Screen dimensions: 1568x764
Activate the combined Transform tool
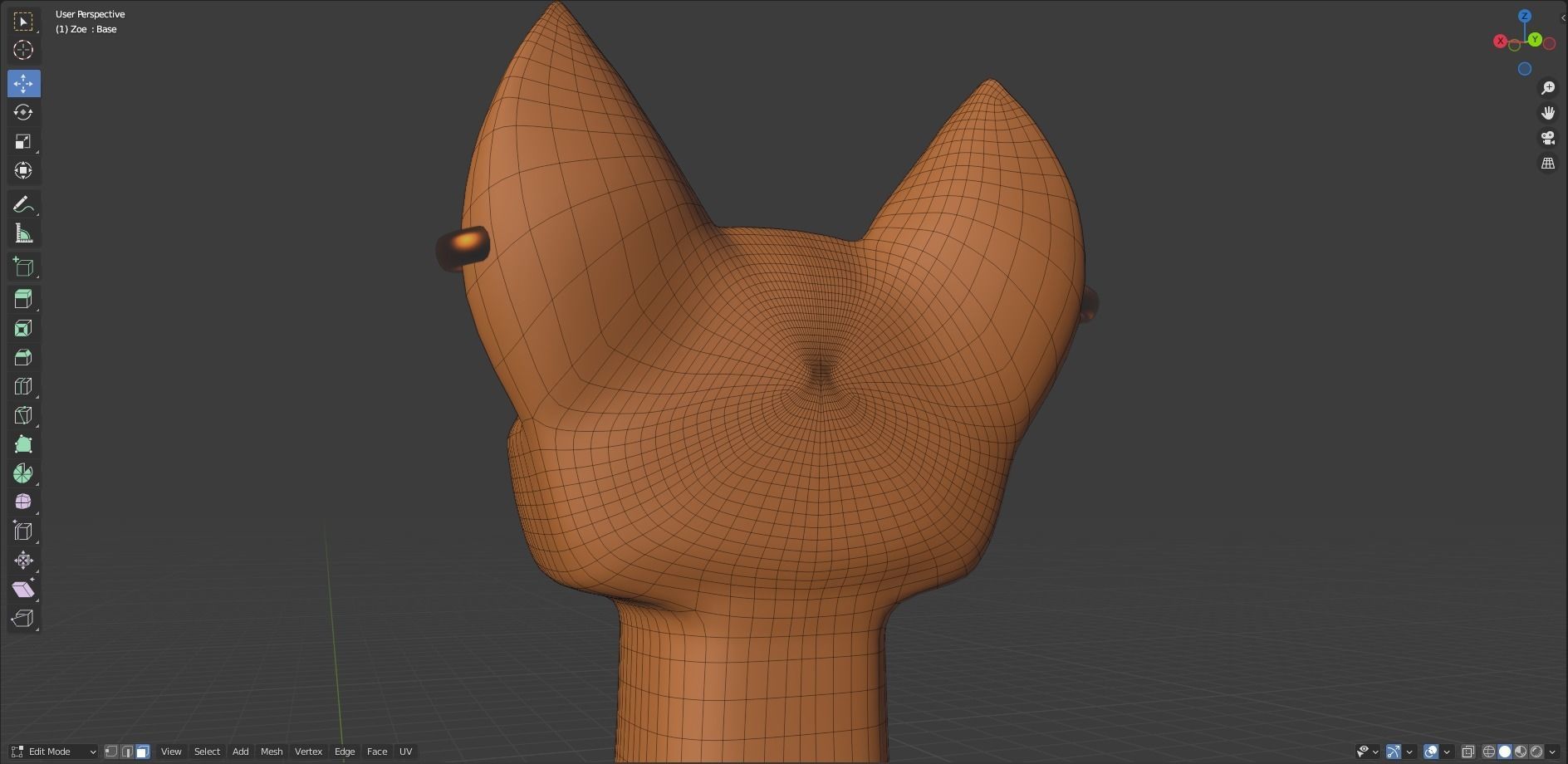tap(23, 170)
